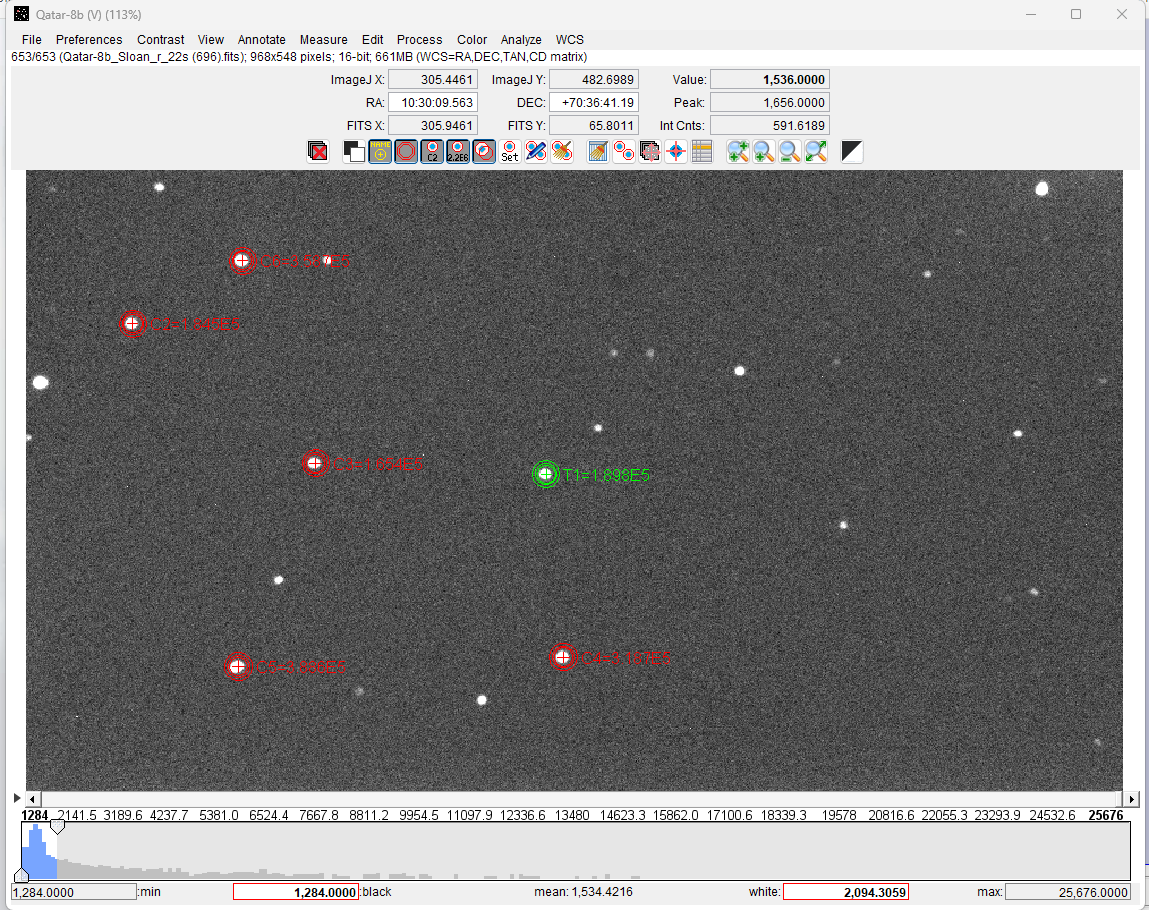The height and width of the screenshot is (910, 1149).
Task: Click the zoom to fit green arrows icon
Action: click(x=816, y=152)
